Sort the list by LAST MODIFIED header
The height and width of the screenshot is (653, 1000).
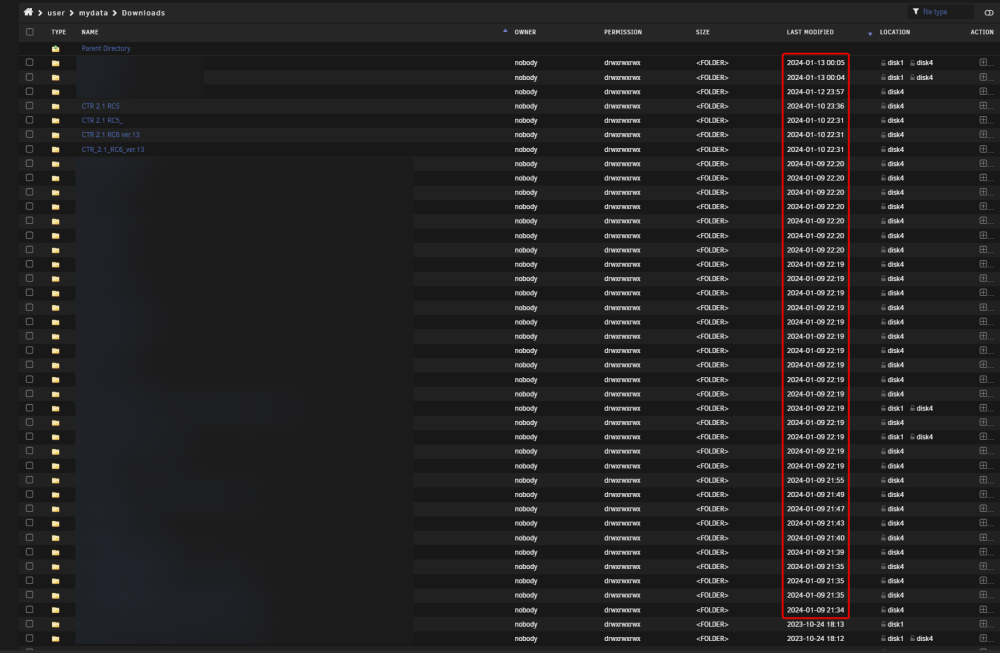click(x=810, y=32)
